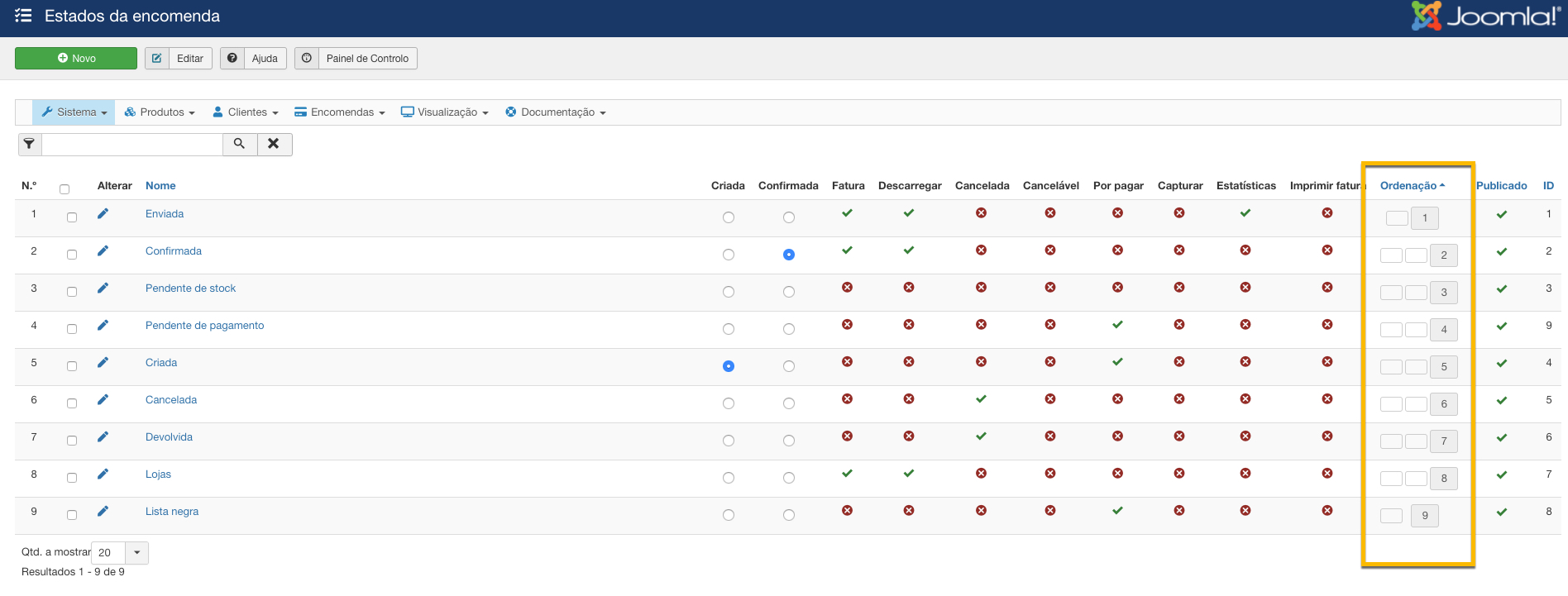Tick the select-all checkbox in header
This screenshot has height=596, width=1568.
tap(65, 189)
